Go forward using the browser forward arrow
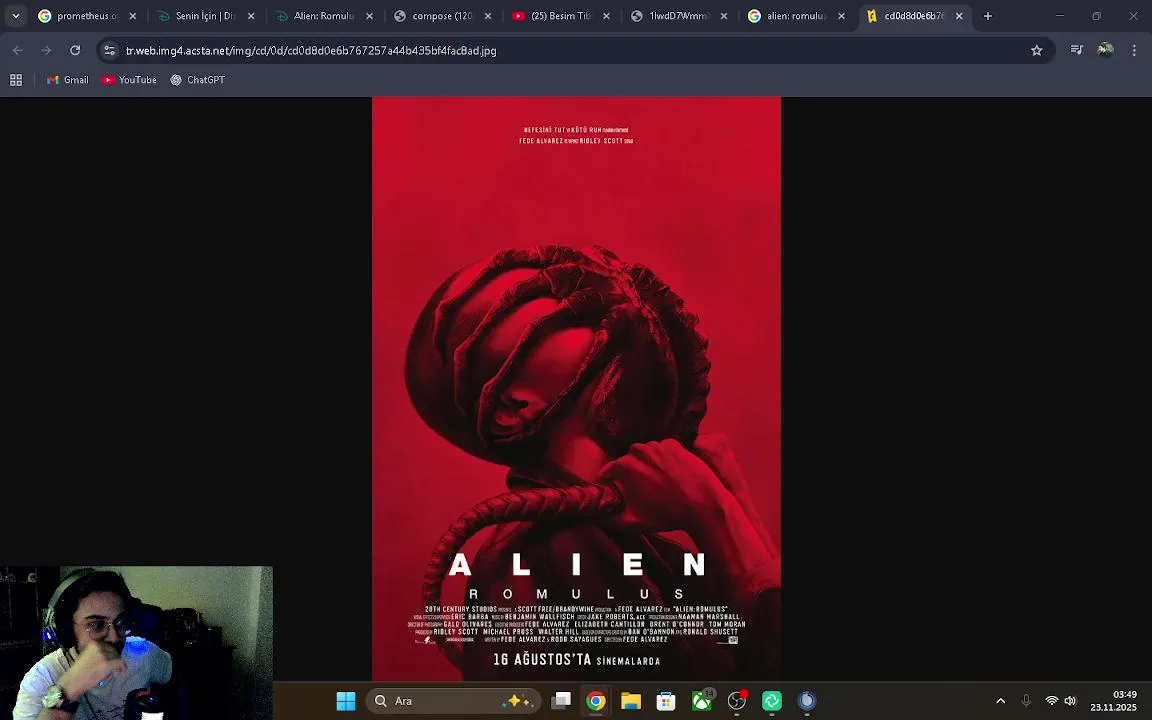 pos(46,51)
